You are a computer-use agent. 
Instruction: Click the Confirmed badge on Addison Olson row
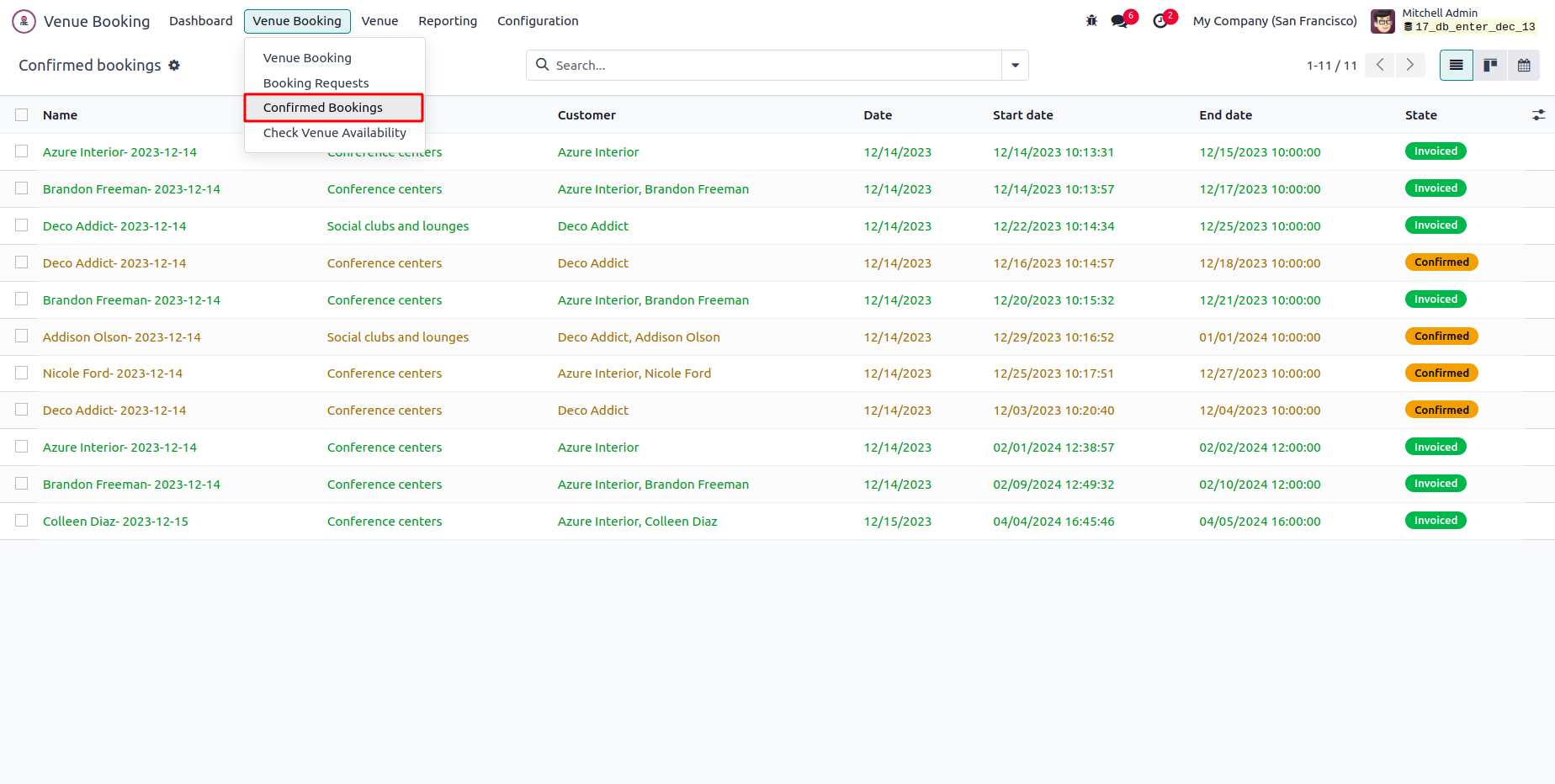point(1441,336)
